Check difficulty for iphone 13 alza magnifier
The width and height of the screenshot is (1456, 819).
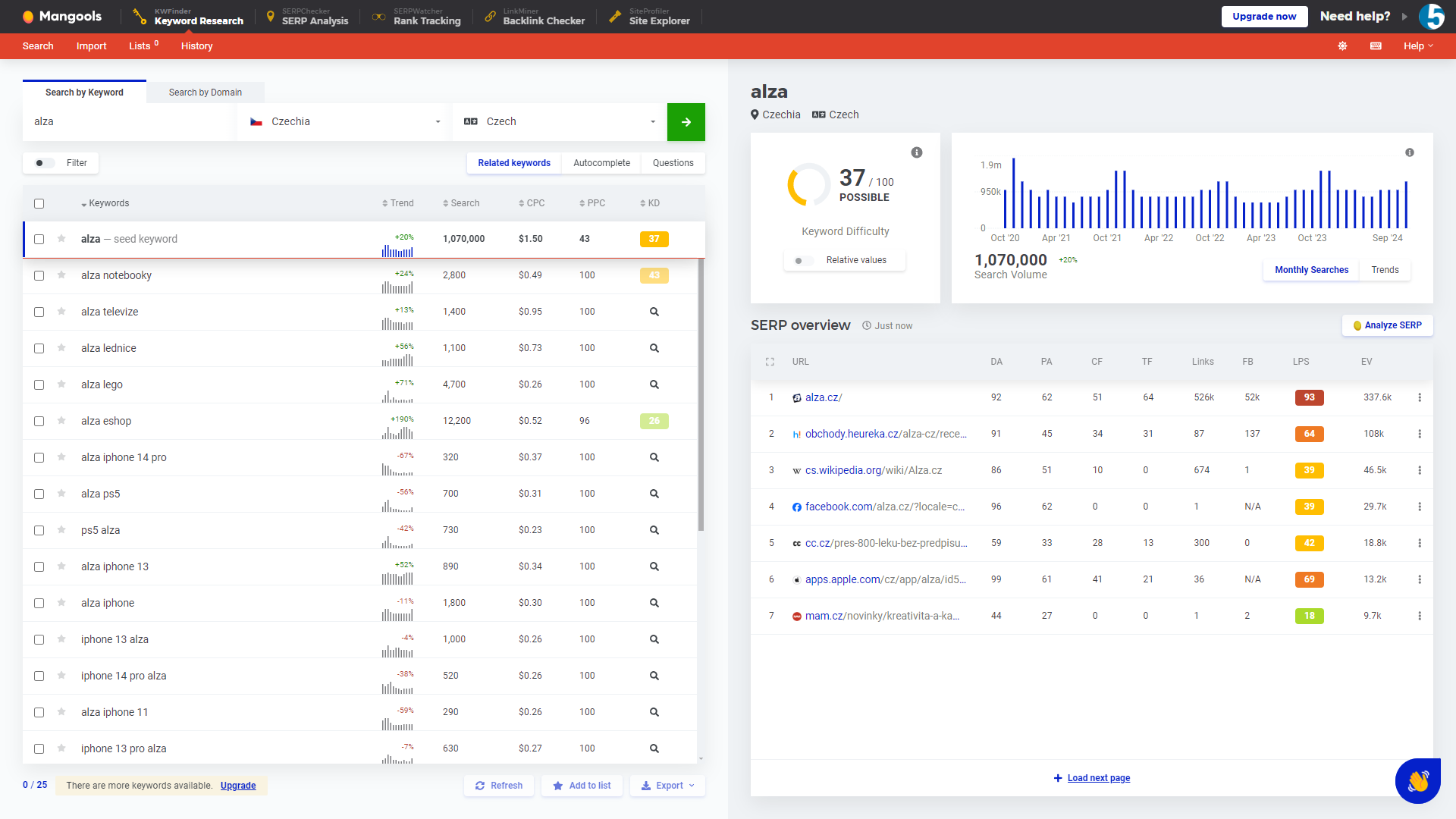(x=654, y=639)
